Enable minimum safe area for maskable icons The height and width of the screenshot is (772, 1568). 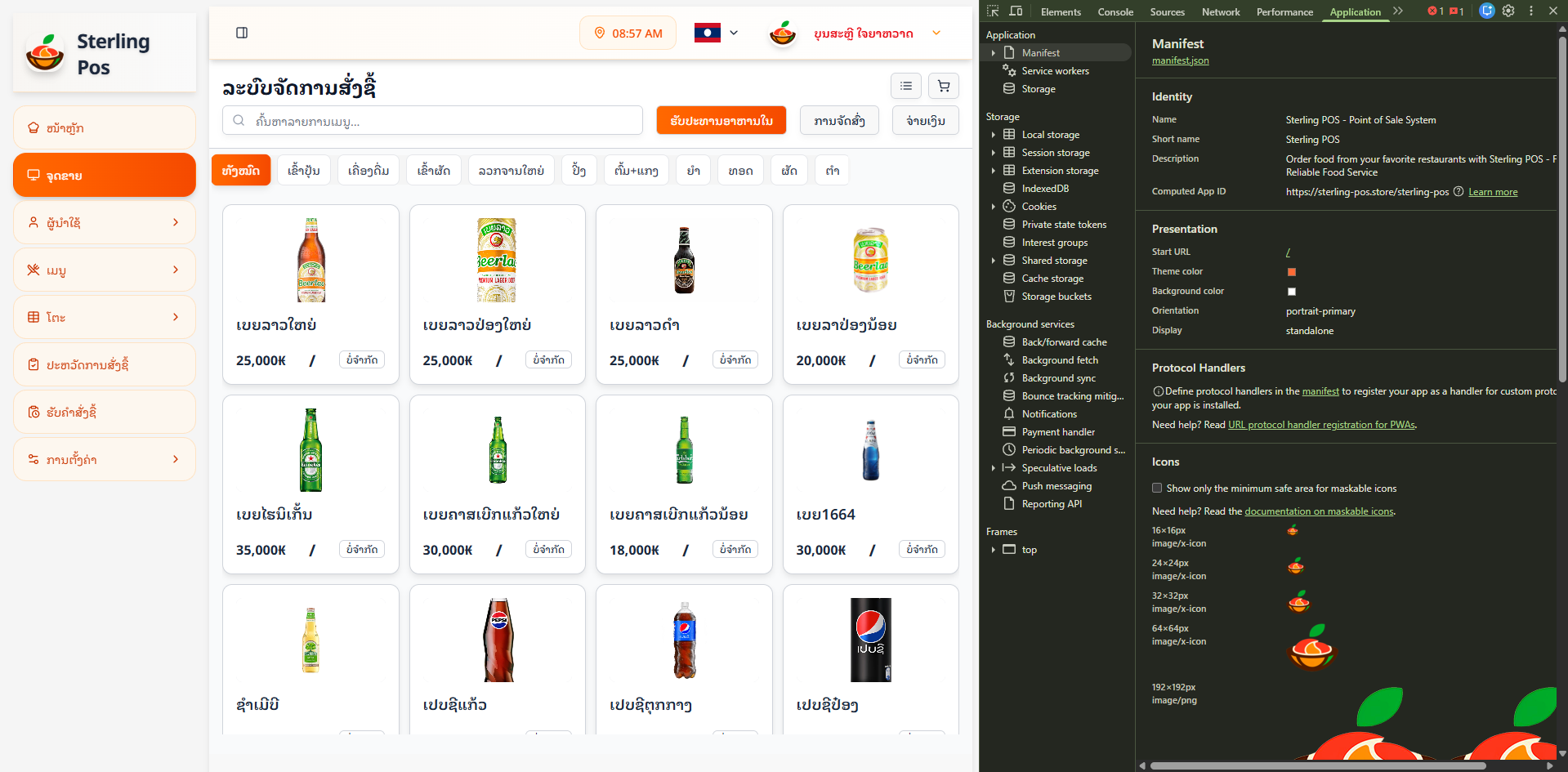pyautogui.click(x=1157, y=489)
